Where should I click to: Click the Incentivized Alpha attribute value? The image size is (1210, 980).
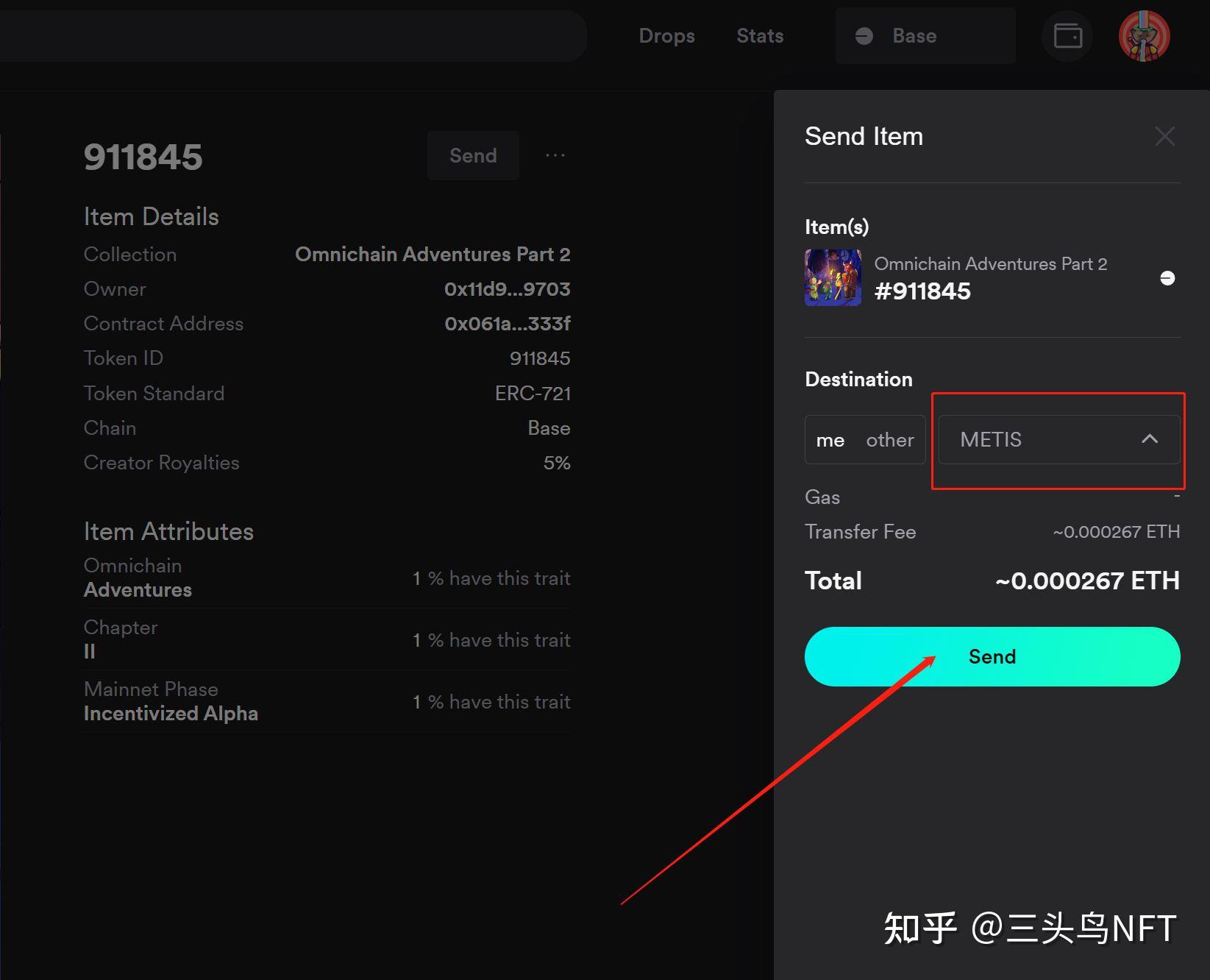[x=171, y=714]
